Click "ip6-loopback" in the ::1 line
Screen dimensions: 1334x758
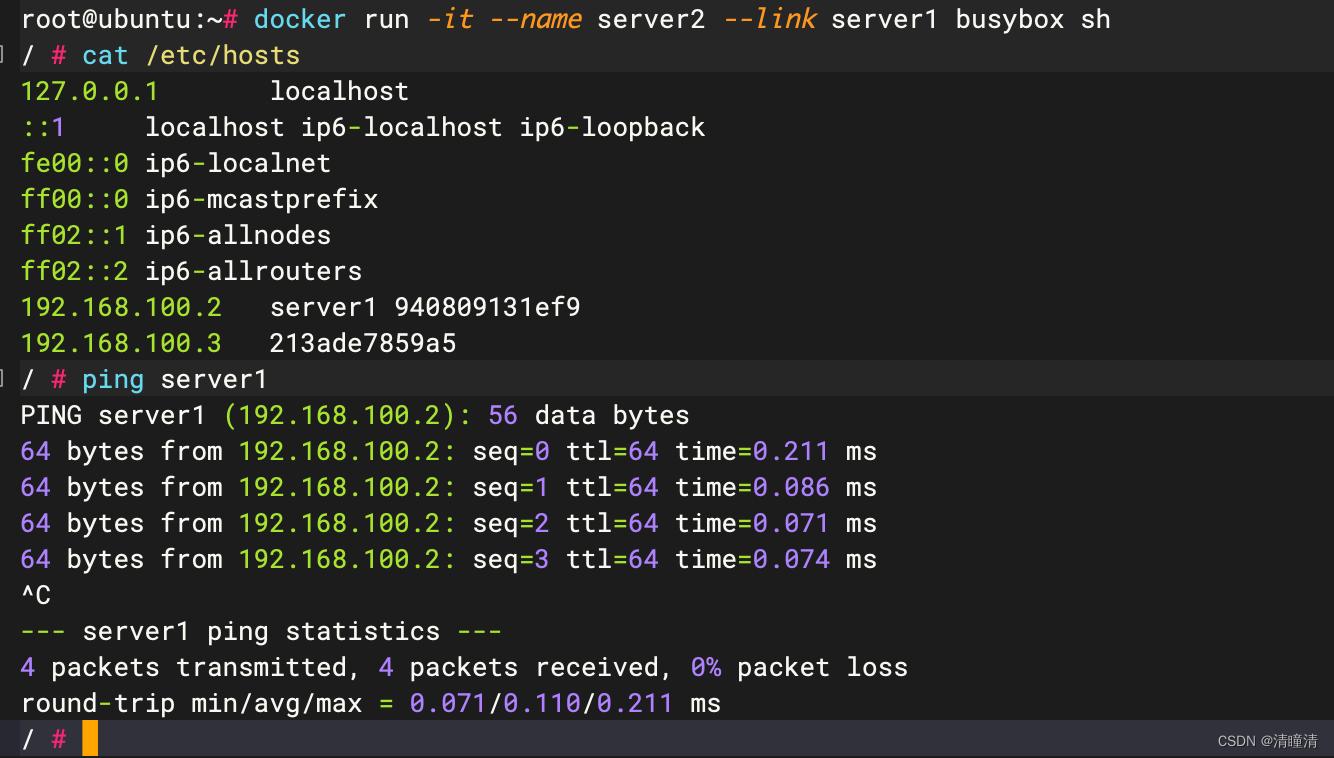[613, 127]
